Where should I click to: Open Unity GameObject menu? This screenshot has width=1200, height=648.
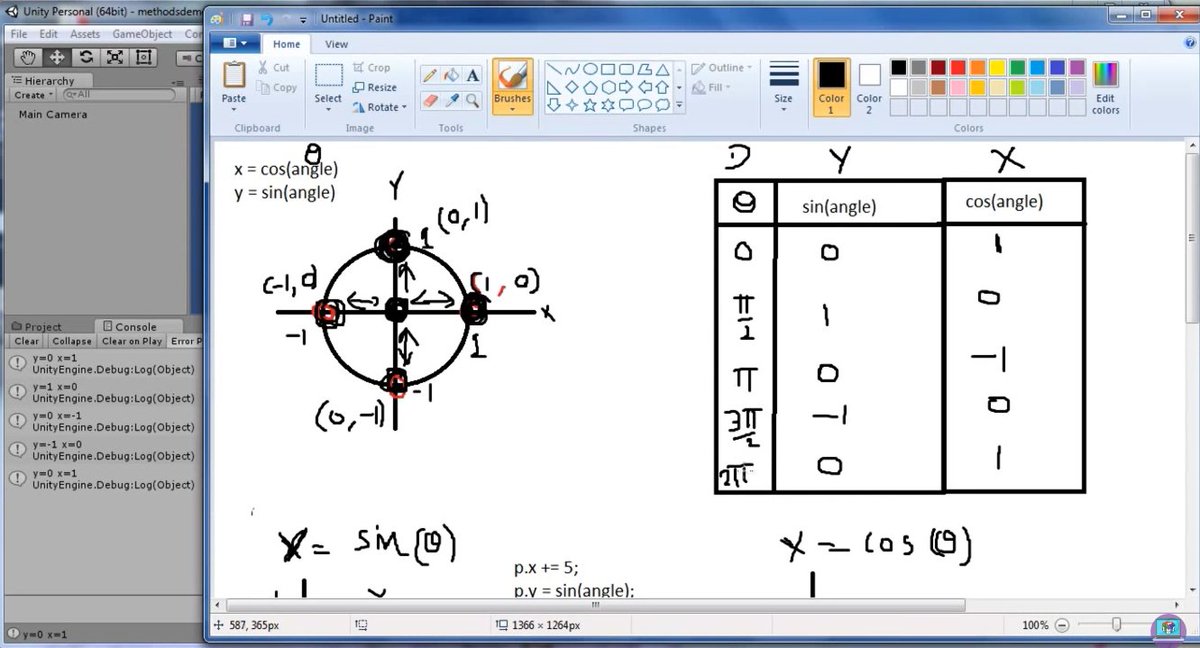point(142,34)
